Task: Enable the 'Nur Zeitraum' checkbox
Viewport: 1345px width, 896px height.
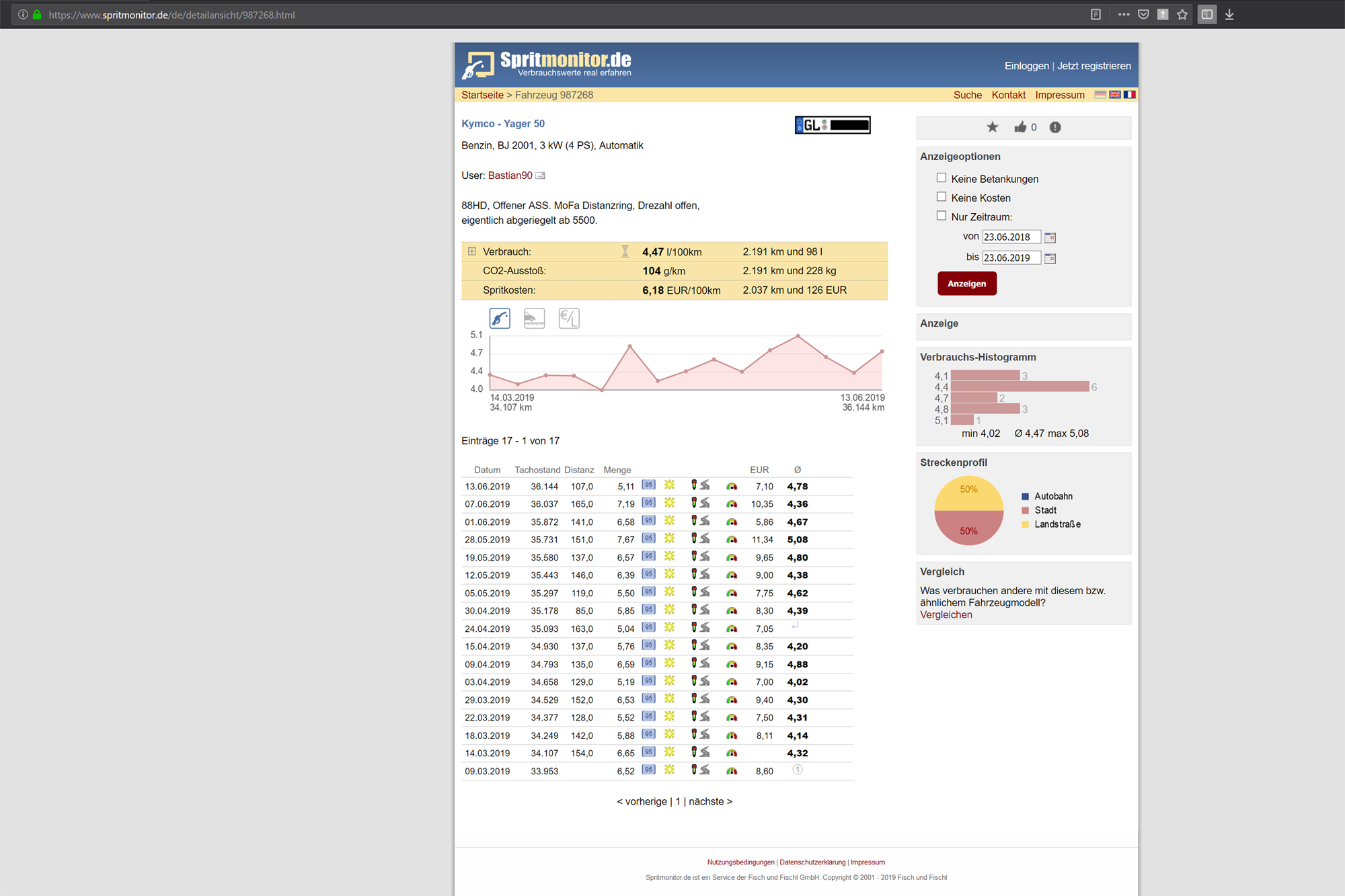Action: [x=941, y=215]
